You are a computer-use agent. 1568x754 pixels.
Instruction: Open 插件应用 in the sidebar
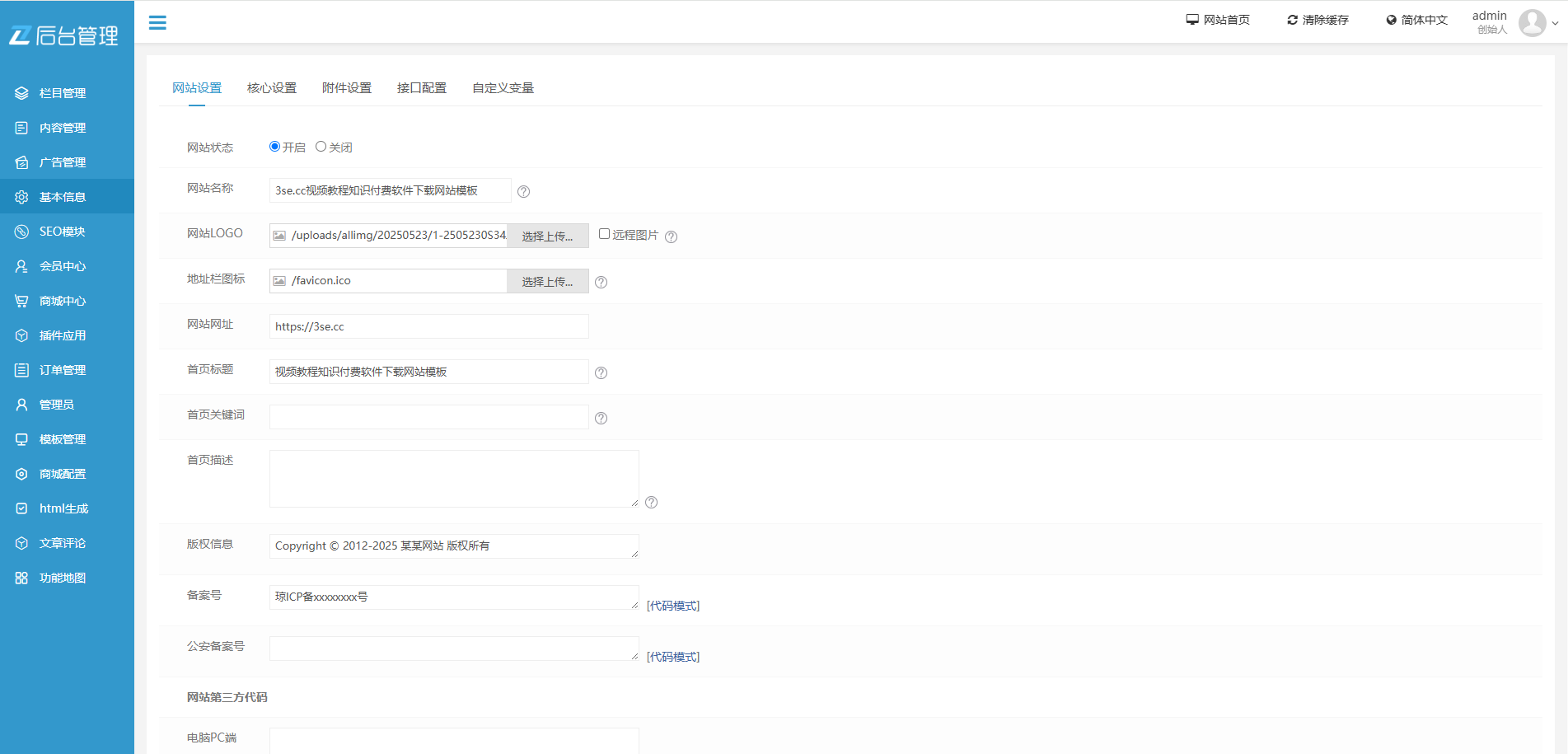click(63, 335)
